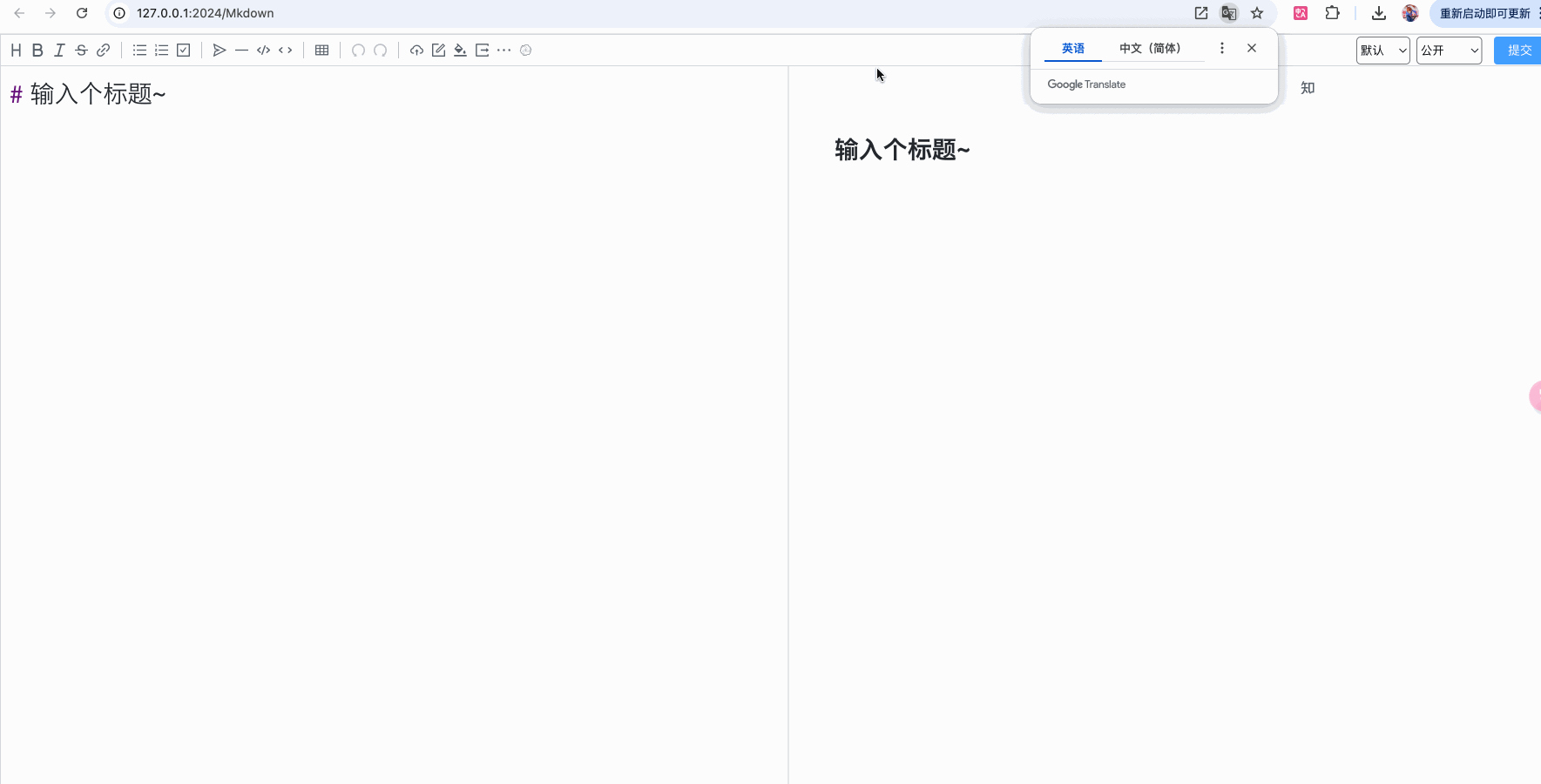Click the export arrow-box icon

[x=482, y=51]
